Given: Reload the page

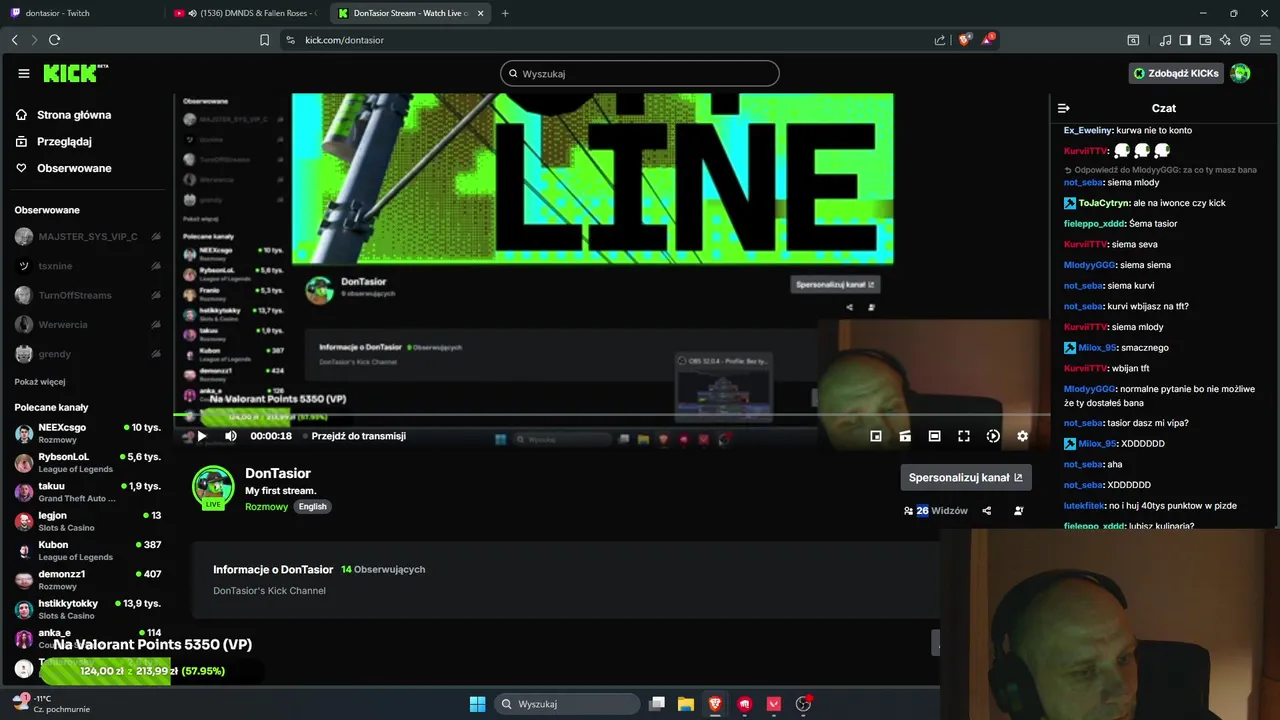Looking at the screenshot, I should 54,40.
